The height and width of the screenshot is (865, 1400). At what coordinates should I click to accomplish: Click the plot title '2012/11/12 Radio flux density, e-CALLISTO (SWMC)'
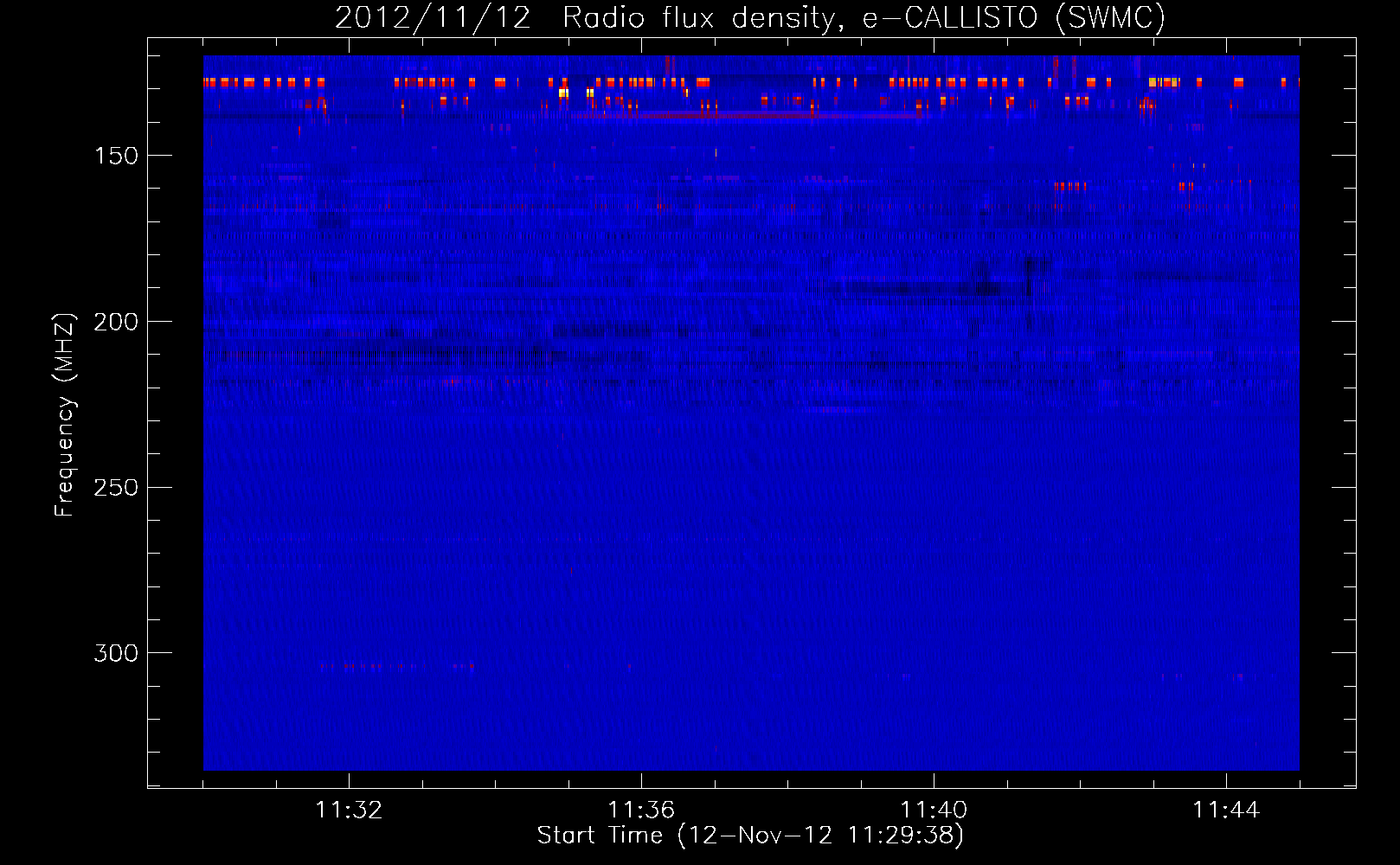coord(750,18)
